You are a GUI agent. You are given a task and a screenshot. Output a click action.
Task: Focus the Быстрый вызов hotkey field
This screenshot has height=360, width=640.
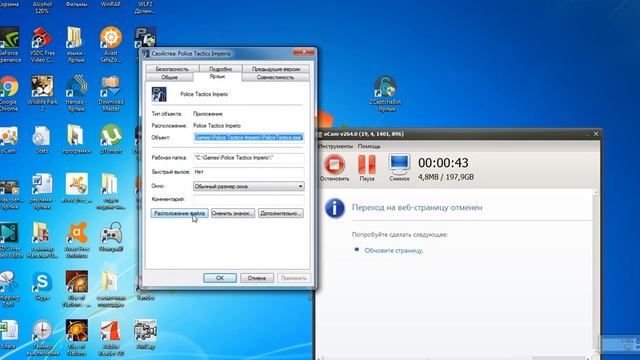click(x=249, y=172)
